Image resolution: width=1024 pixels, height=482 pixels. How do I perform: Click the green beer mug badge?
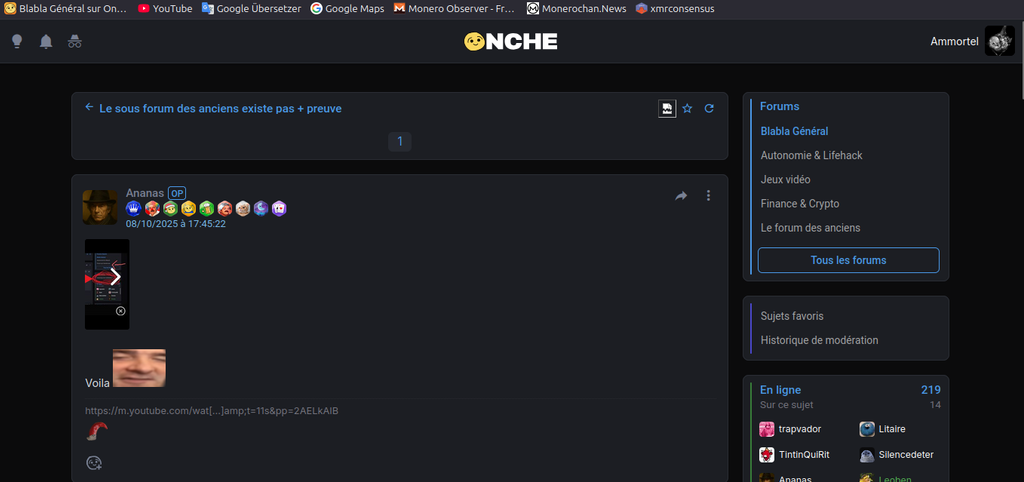coord(206,208)
